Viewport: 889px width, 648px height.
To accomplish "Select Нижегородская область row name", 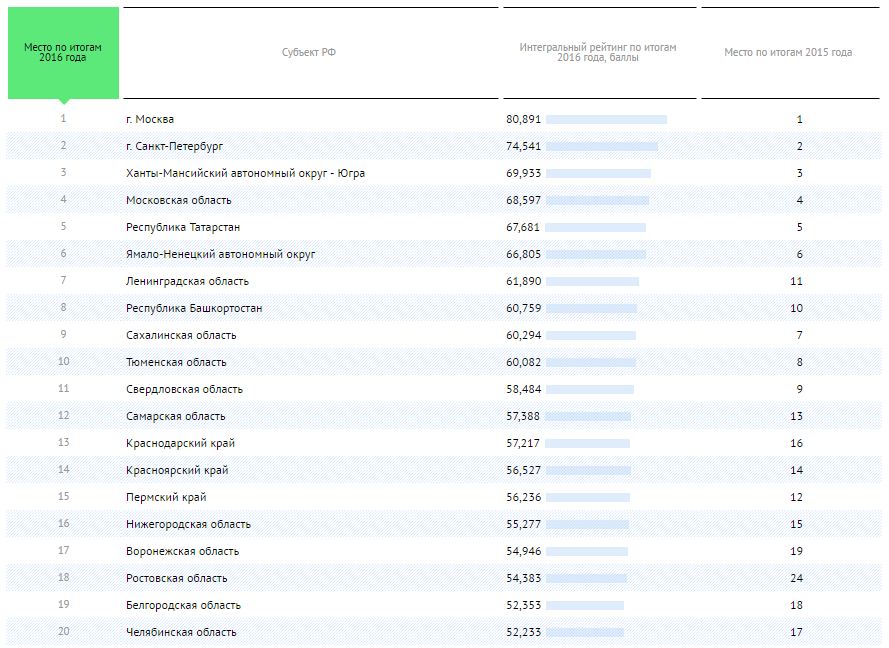I will click(x=188, y=525).
